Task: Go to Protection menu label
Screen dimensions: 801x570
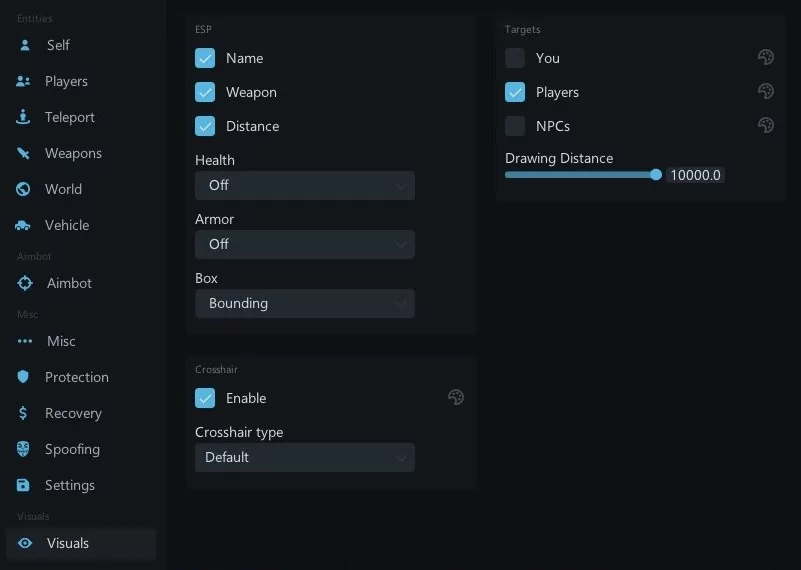Action: click(77, 377)
